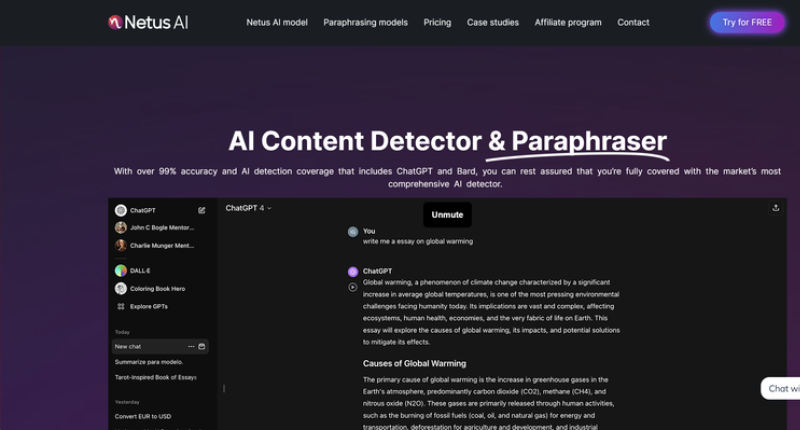Image resolution: width=800 pixels, height=430 pixels.
Task: Open the Paraphrasing models menu
Action: [x=365, y=22]
